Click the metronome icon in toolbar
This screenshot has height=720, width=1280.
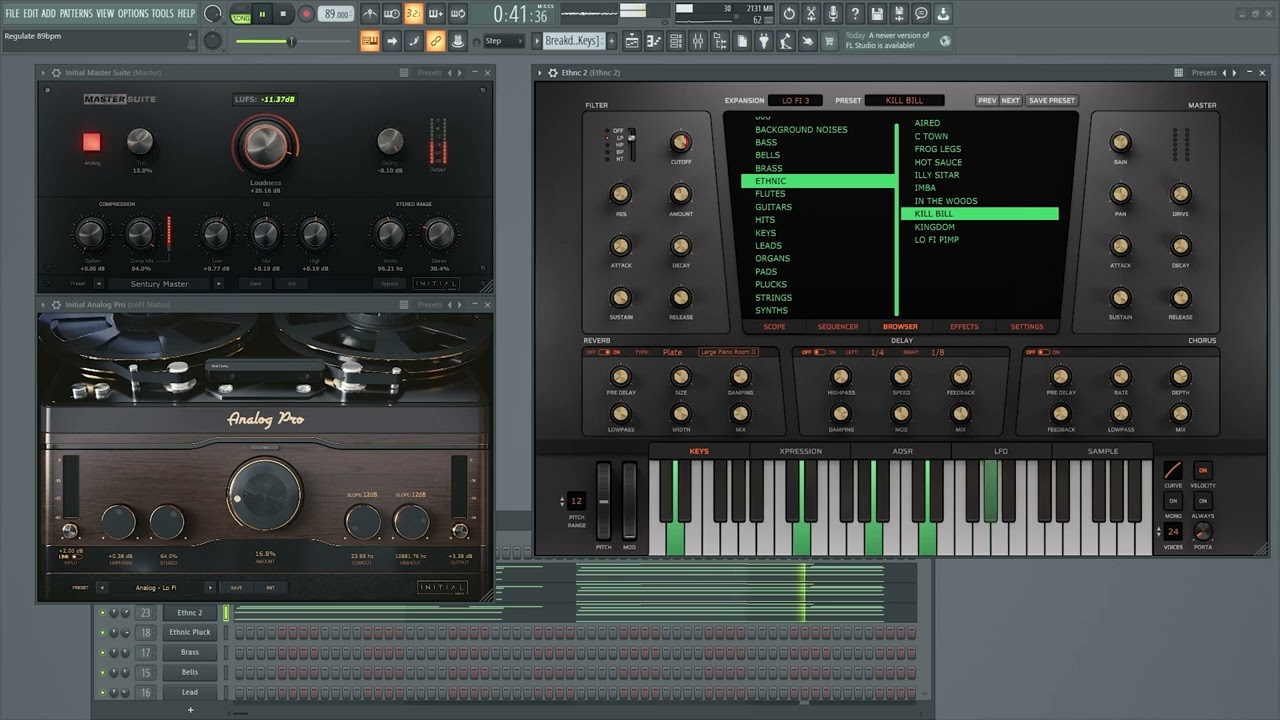370,14
